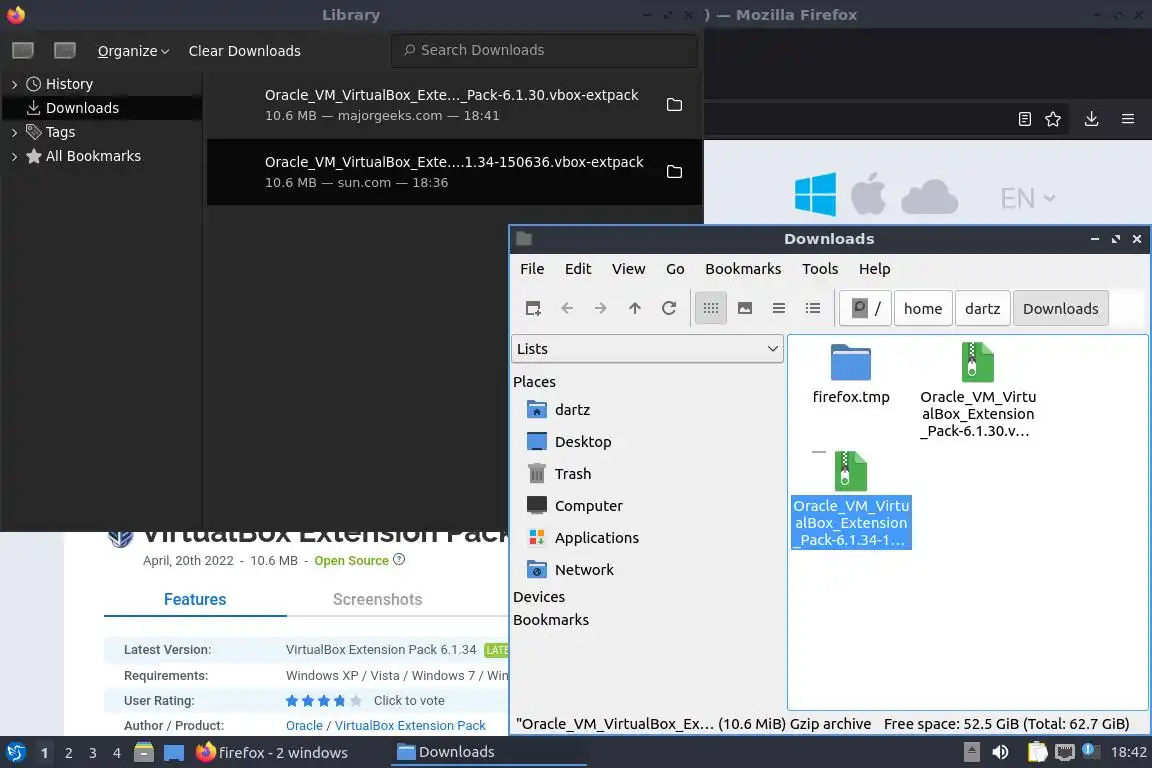
Task: Switch to the Screenshots tab
Action: (x=378, y=600)
